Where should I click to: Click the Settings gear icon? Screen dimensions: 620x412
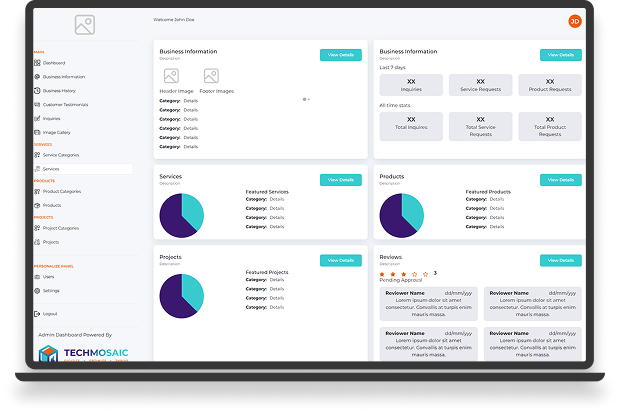click(37, 291)
